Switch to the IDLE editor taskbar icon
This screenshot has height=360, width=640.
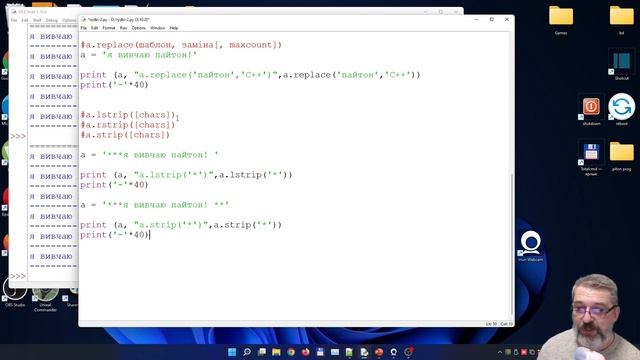(364, 352)
